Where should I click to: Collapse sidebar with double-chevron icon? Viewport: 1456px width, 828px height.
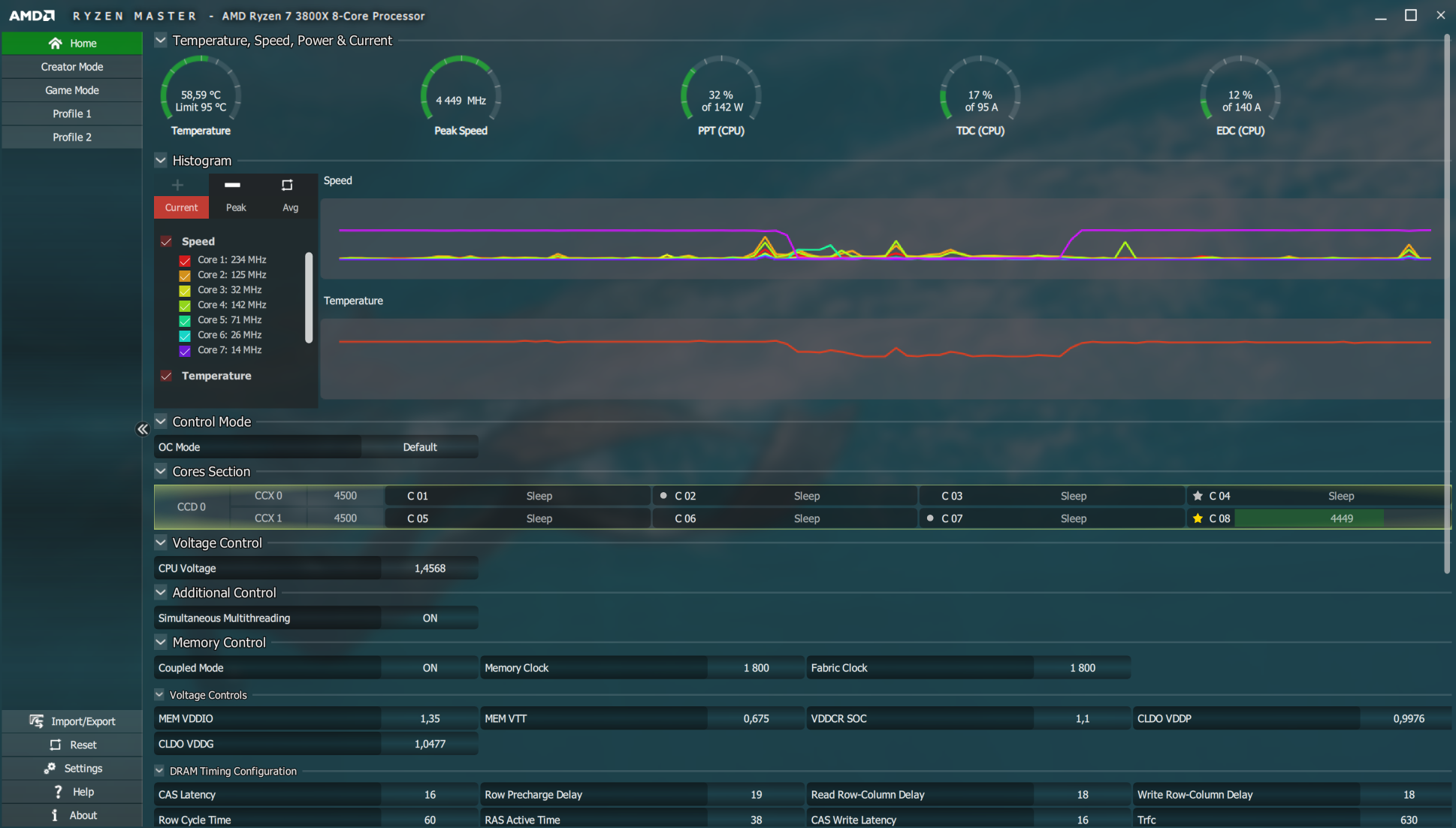(x=143, y=429)
